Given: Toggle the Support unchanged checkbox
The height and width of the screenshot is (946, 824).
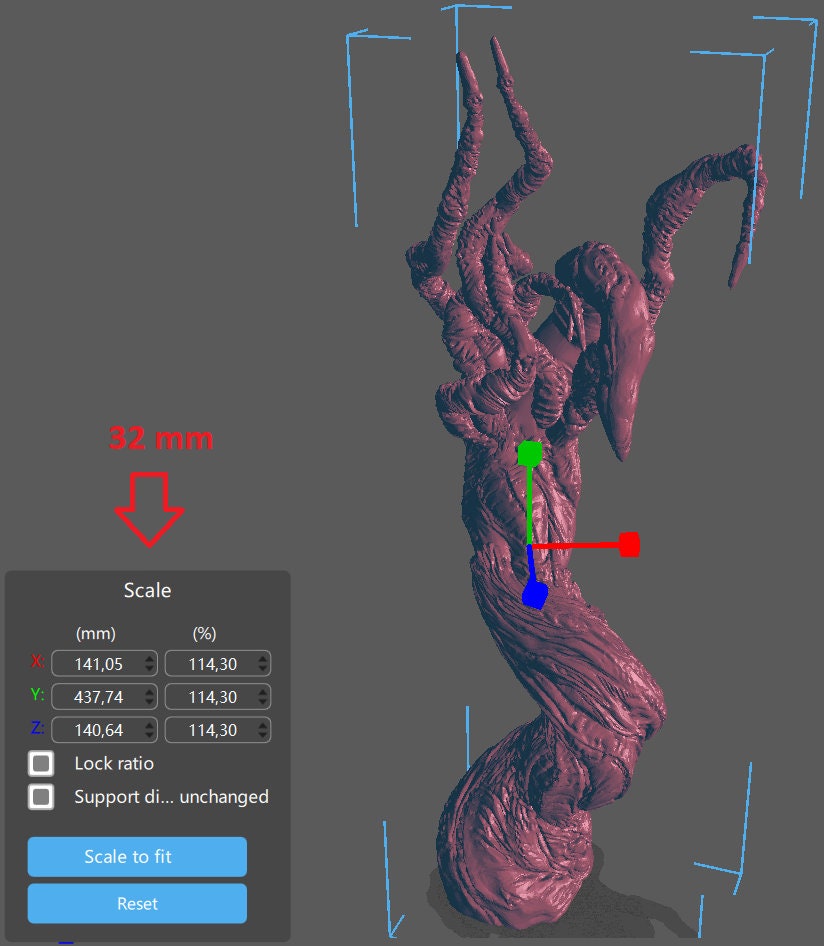Looking at the screenshot, I should pos(41,797).
